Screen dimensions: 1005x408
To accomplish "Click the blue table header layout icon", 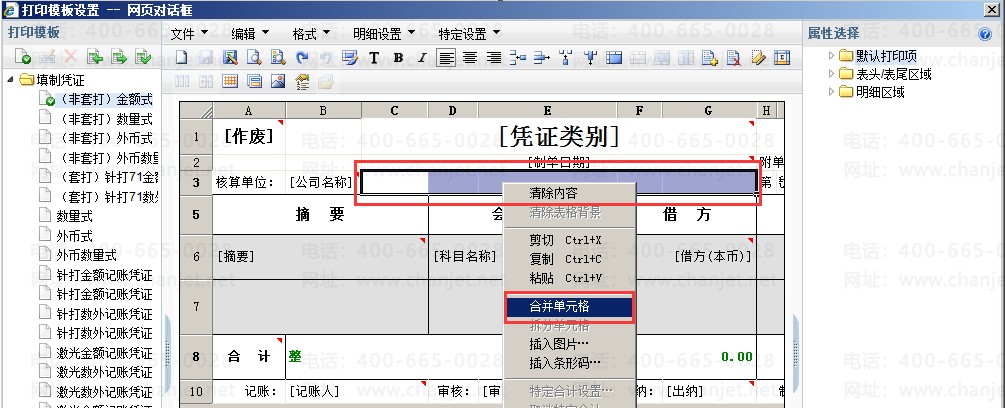I will (614, 58).
